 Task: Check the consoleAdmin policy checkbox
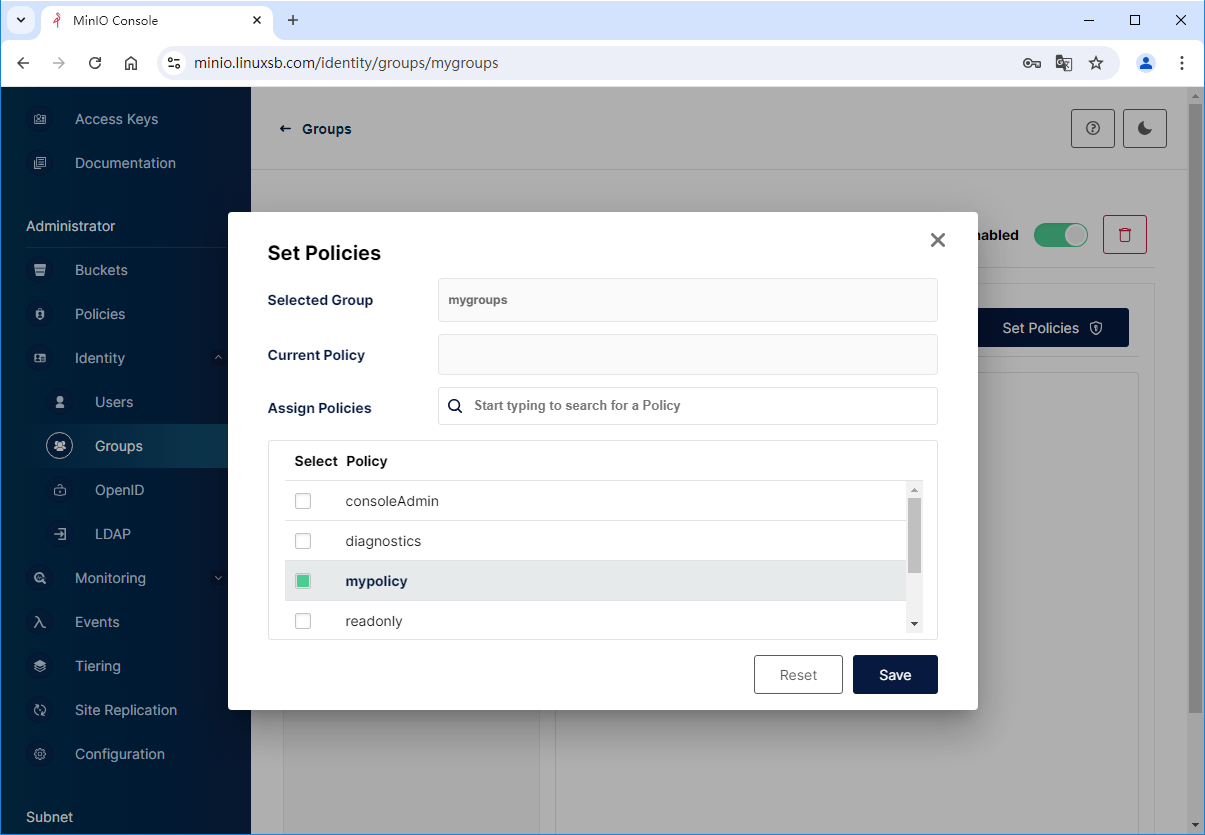303,501
